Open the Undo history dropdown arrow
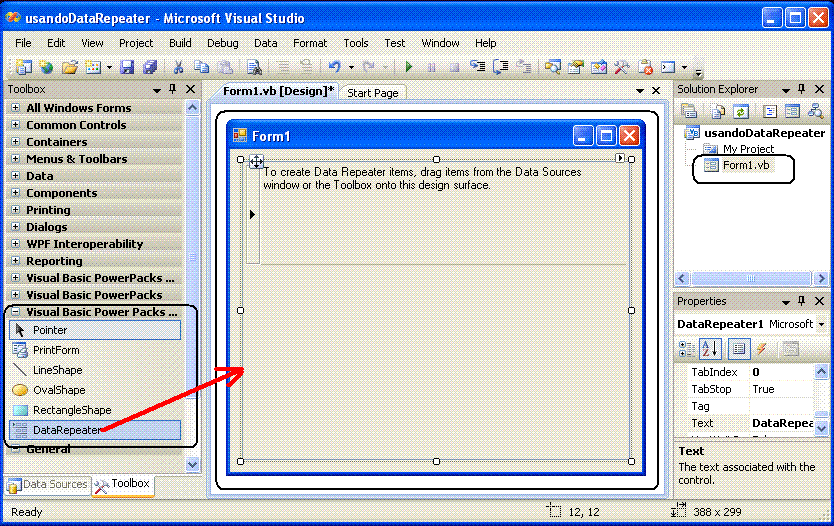Screen dimensions: 834x526 click(351, 68)
